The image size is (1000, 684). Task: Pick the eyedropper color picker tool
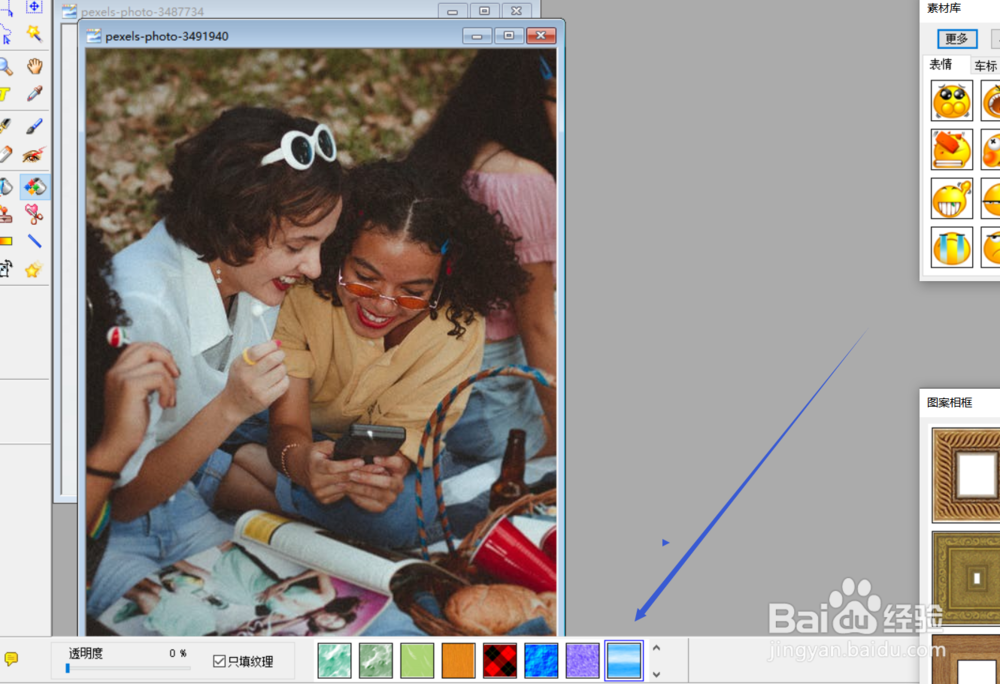point(34,94)
